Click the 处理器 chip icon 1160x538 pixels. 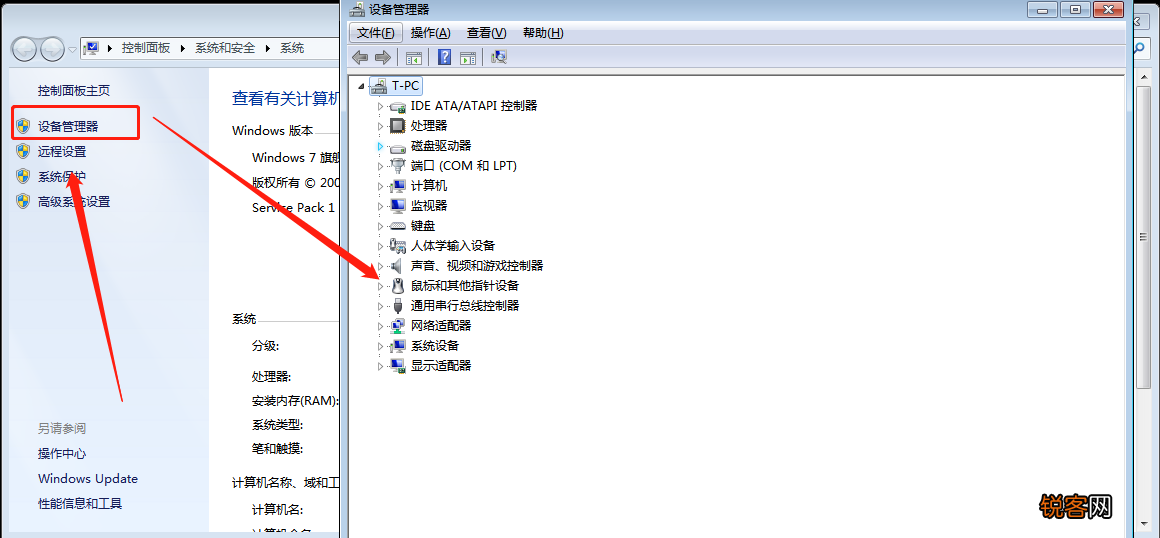pyautogui.click(x=397, y=126)
